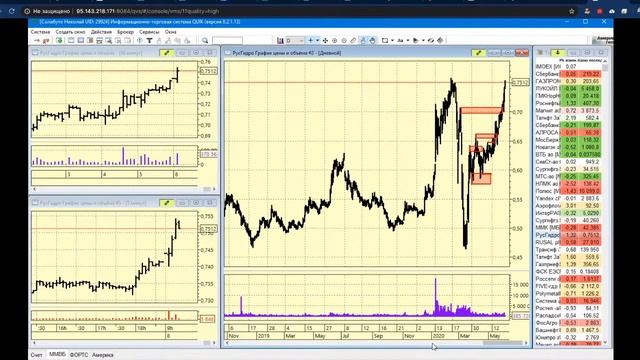Bookmark page with the browser star icon
The width and height of the screenshot is (640, 360).
tap(572, 11)
